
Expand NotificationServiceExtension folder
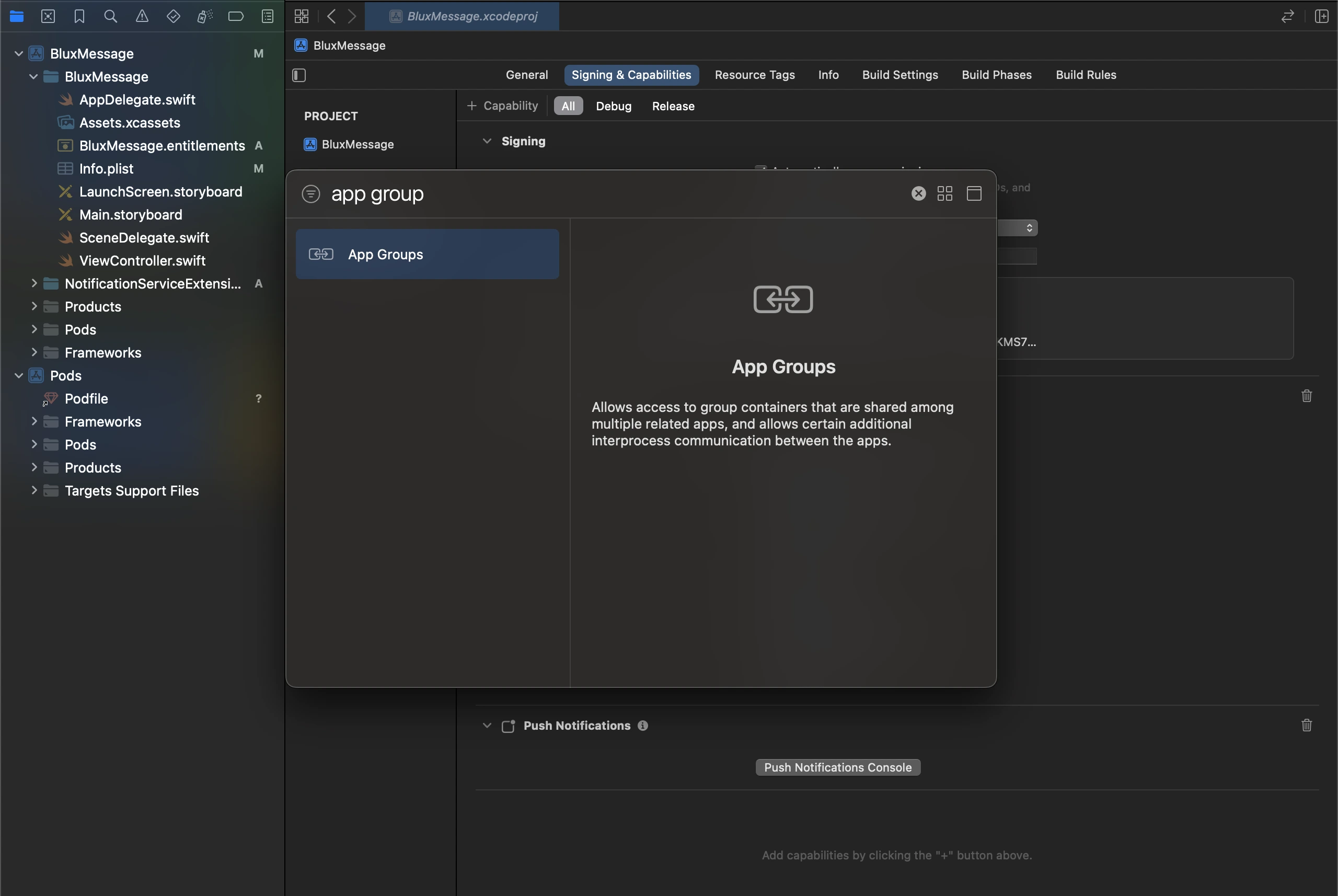33,283
